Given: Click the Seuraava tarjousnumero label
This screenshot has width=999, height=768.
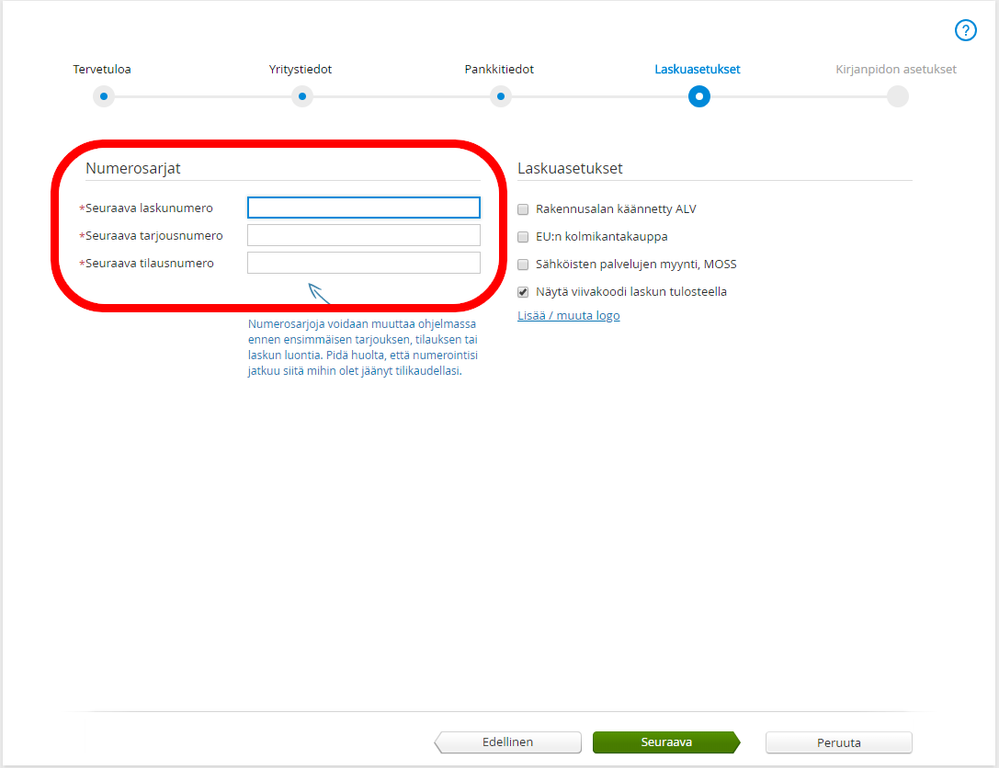Looking at the screenshot, I should 154,236.
